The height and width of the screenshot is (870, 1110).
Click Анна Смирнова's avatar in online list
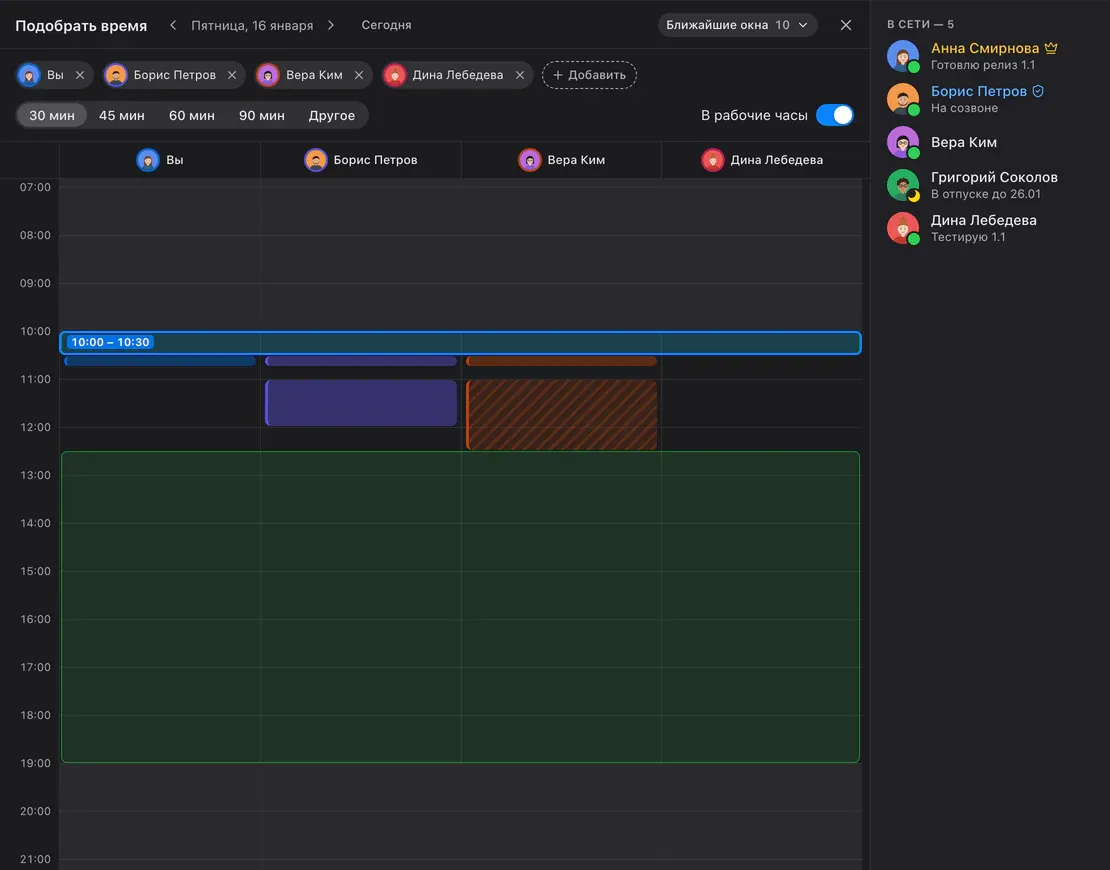(x=903, y=56)
